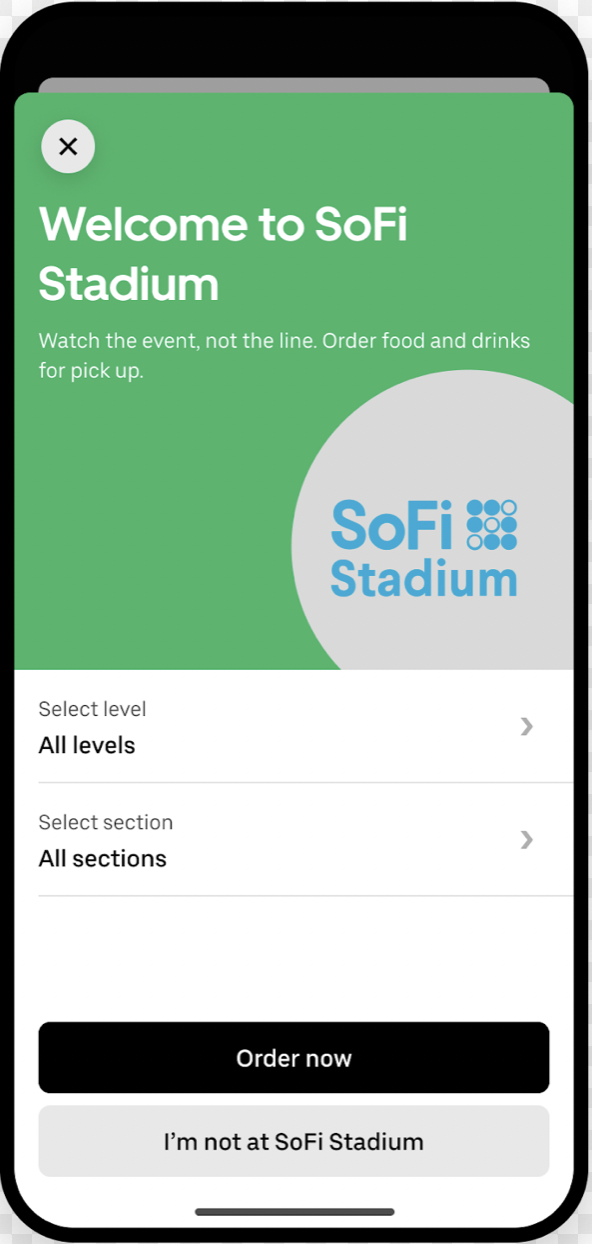
Task: Select the All sections value text
Action: [x=102, y=858]
